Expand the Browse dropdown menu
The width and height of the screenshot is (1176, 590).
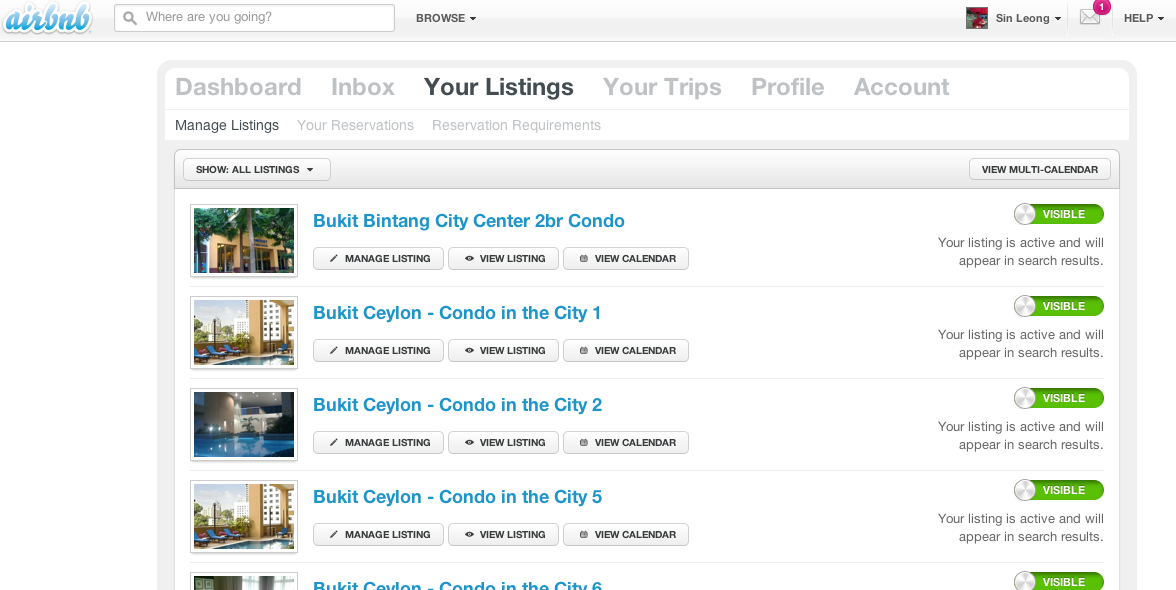coord(445,18)
